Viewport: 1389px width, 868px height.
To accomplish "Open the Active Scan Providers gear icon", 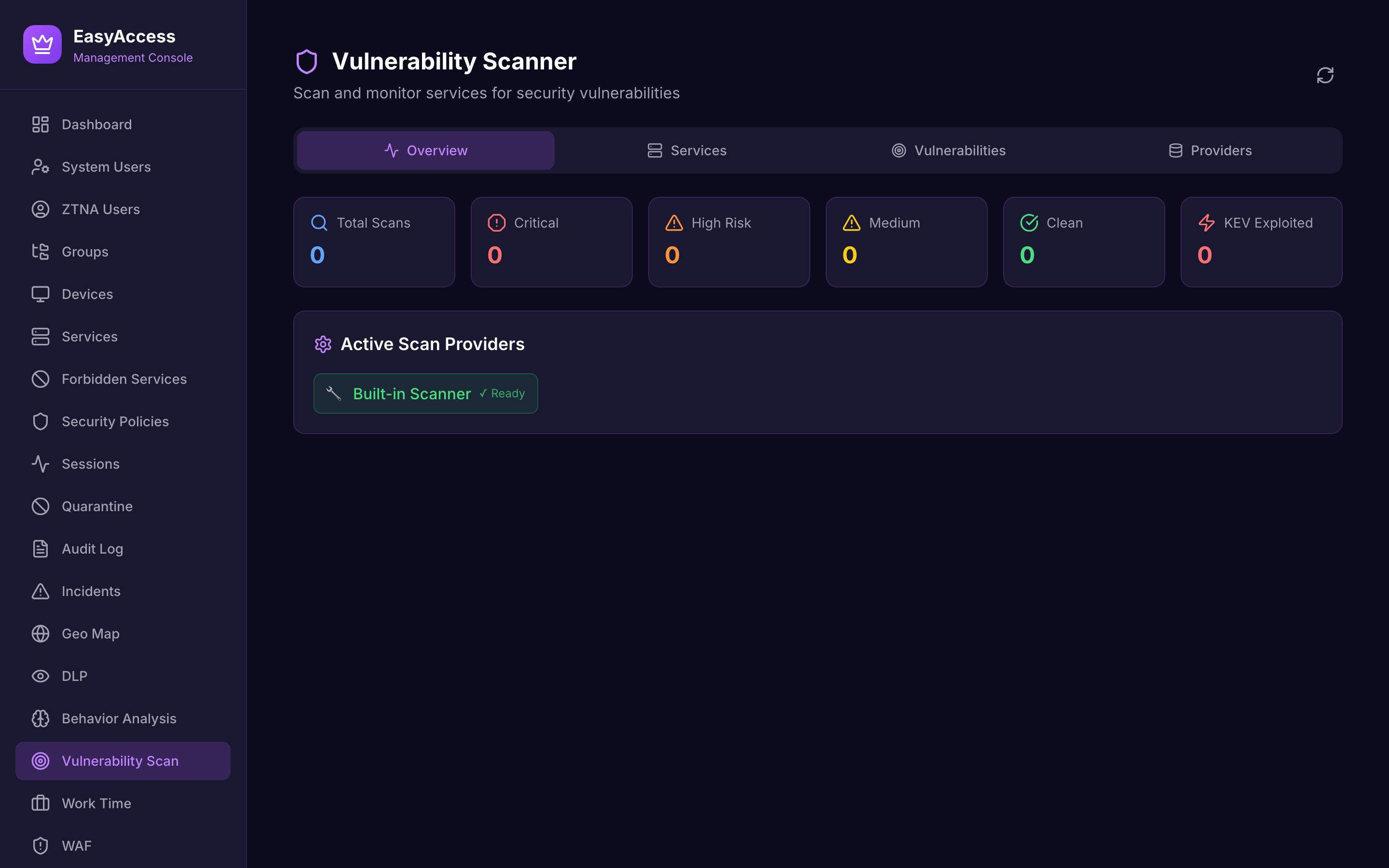I will pos(323,344).
